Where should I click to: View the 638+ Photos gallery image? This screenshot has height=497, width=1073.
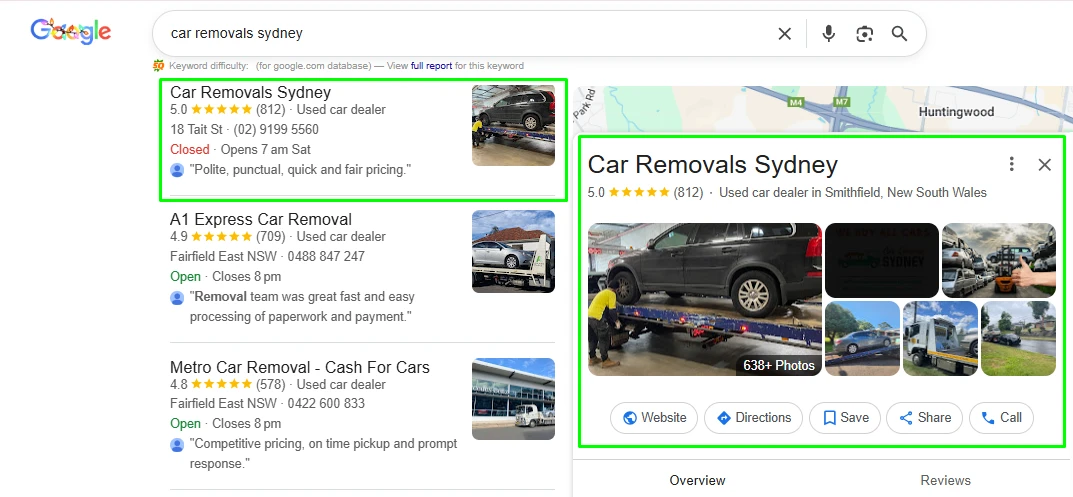[x=704, y=299]
